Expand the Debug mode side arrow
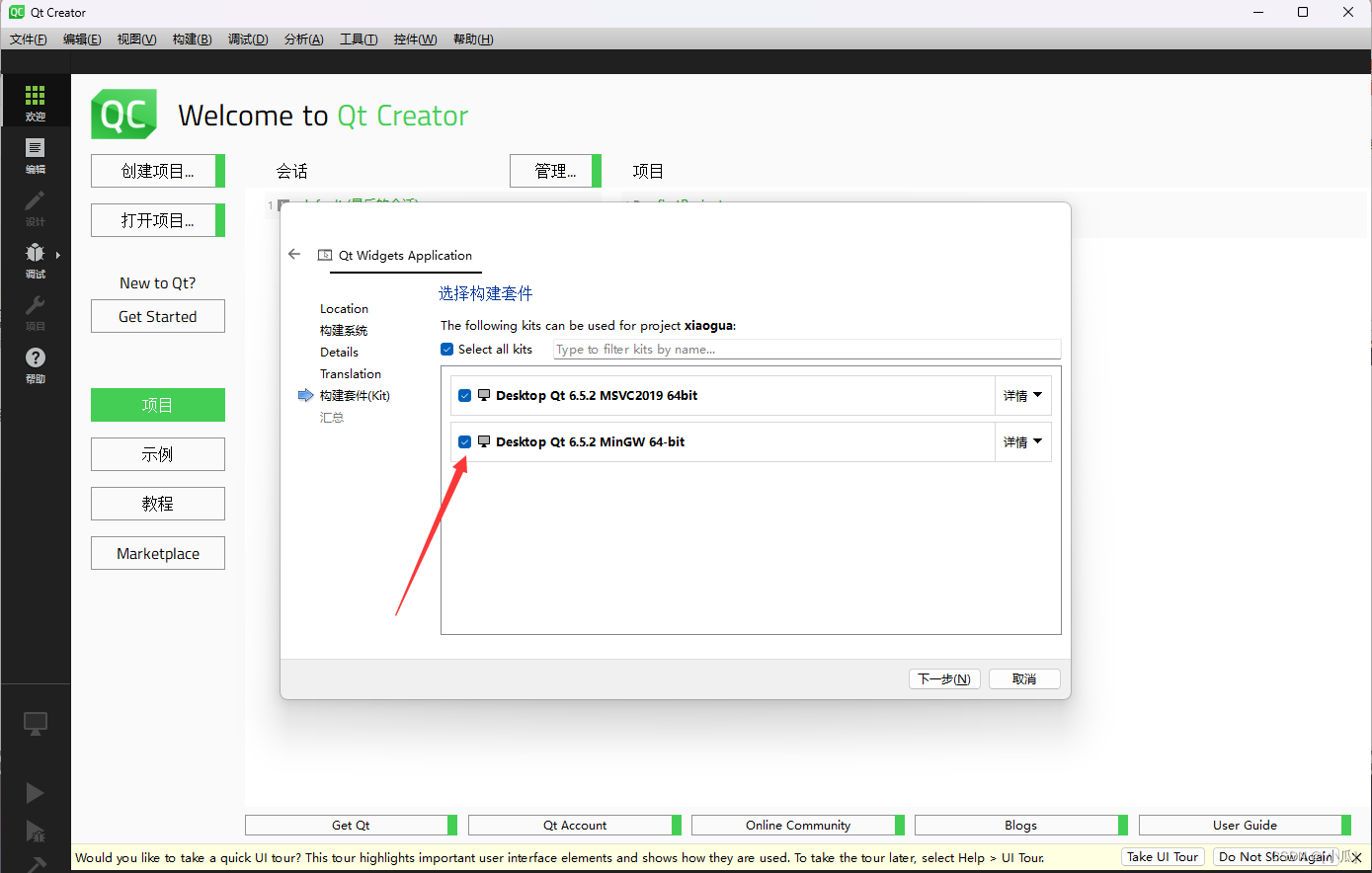This screenshot has height=873, width=1372. pos(57,254)
